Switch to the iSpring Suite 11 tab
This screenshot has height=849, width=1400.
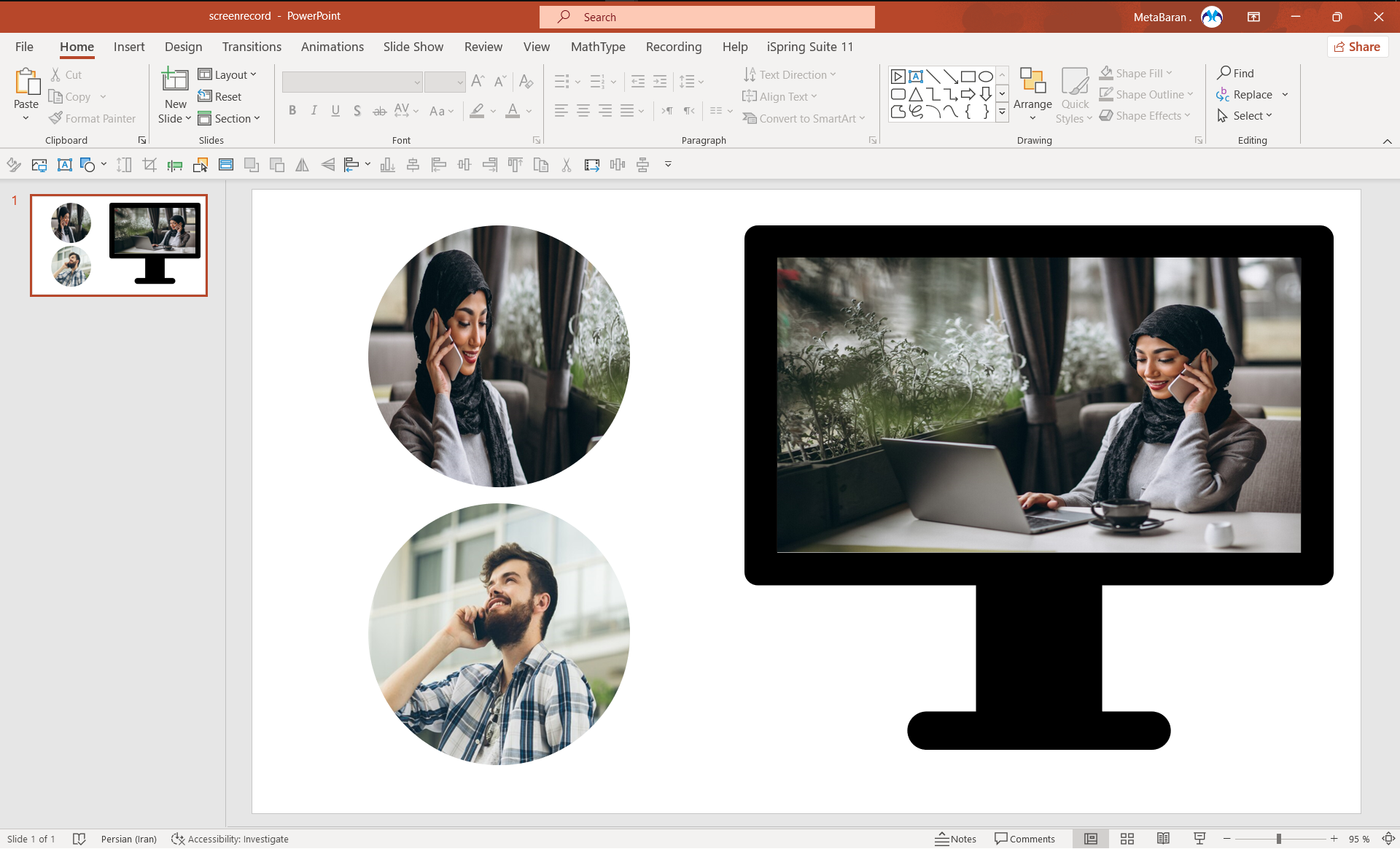(x=810, y=46)
